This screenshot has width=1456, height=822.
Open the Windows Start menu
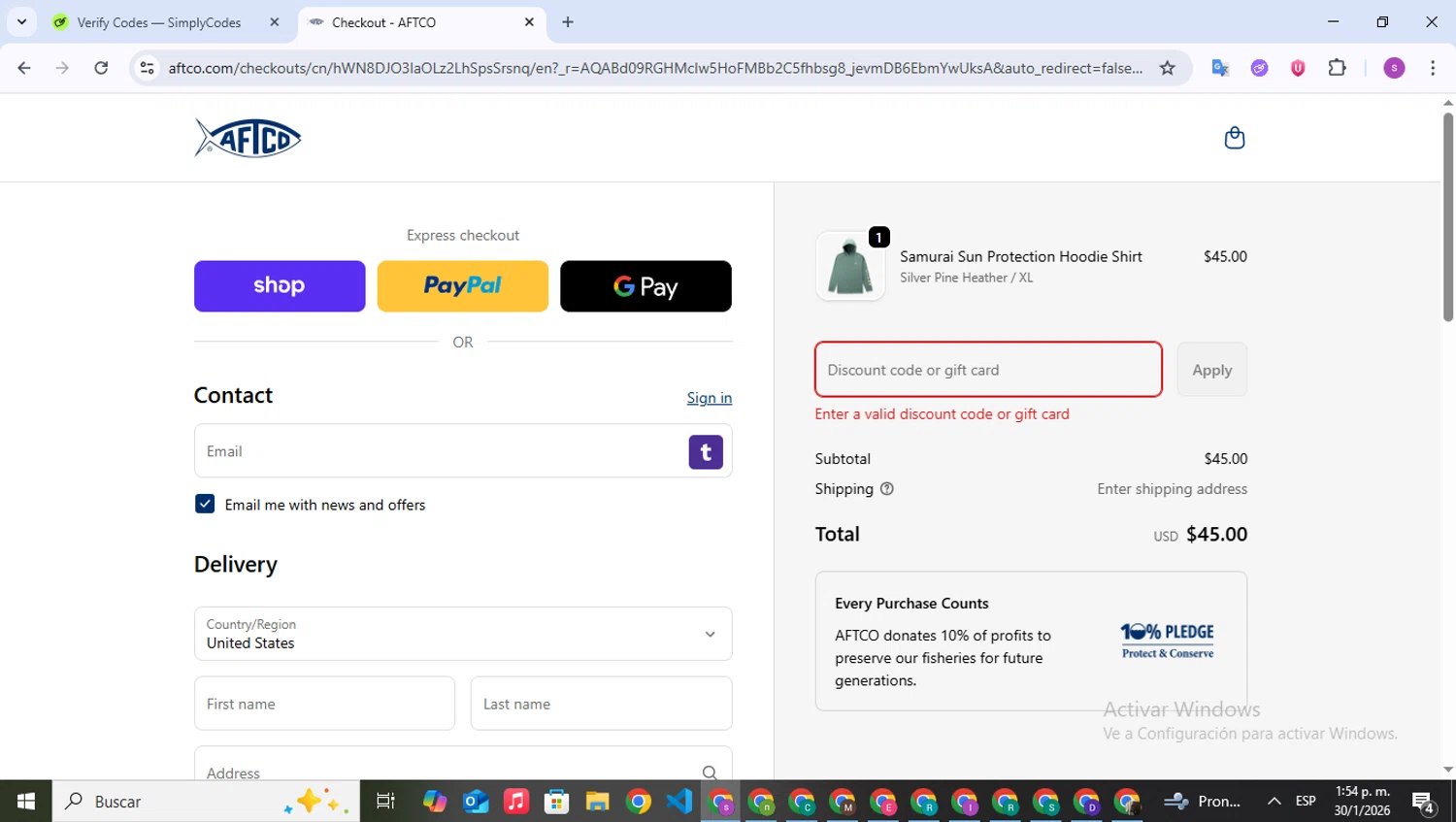click(x=26, y=801)
